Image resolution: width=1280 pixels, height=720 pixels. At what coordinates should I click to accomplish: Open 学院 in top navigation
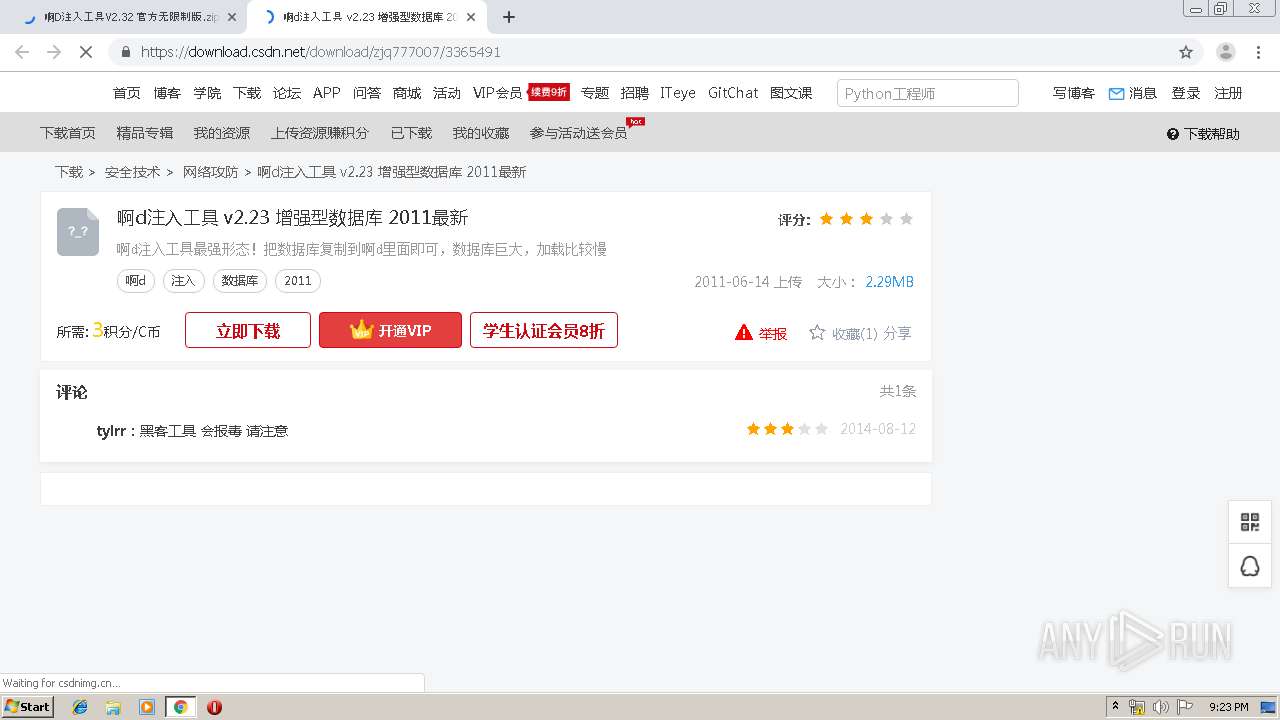(207, 93)
